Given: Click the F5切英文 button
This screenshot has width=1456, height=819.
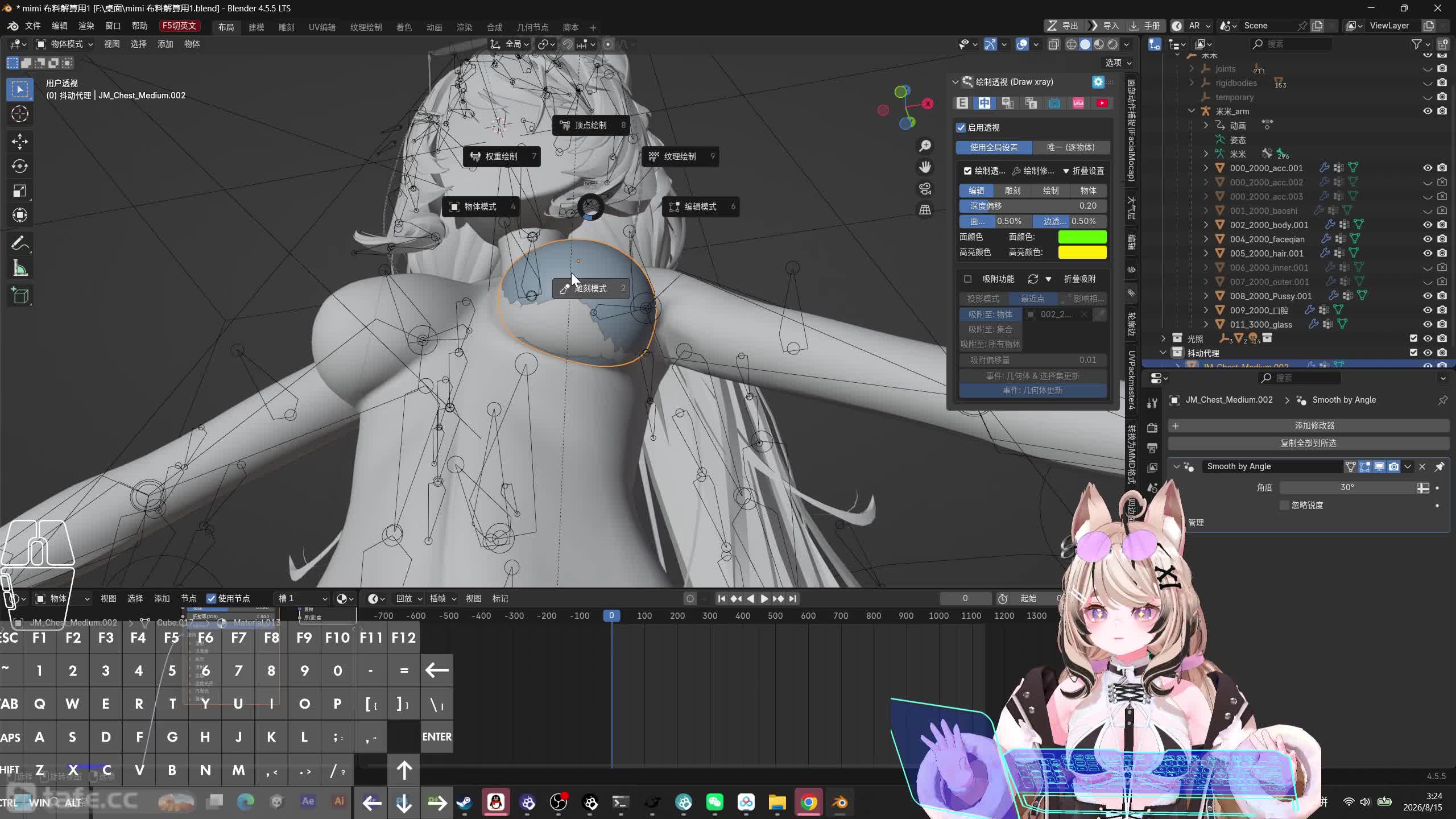Looking at the screenshot, I should [x=180, y=26].
